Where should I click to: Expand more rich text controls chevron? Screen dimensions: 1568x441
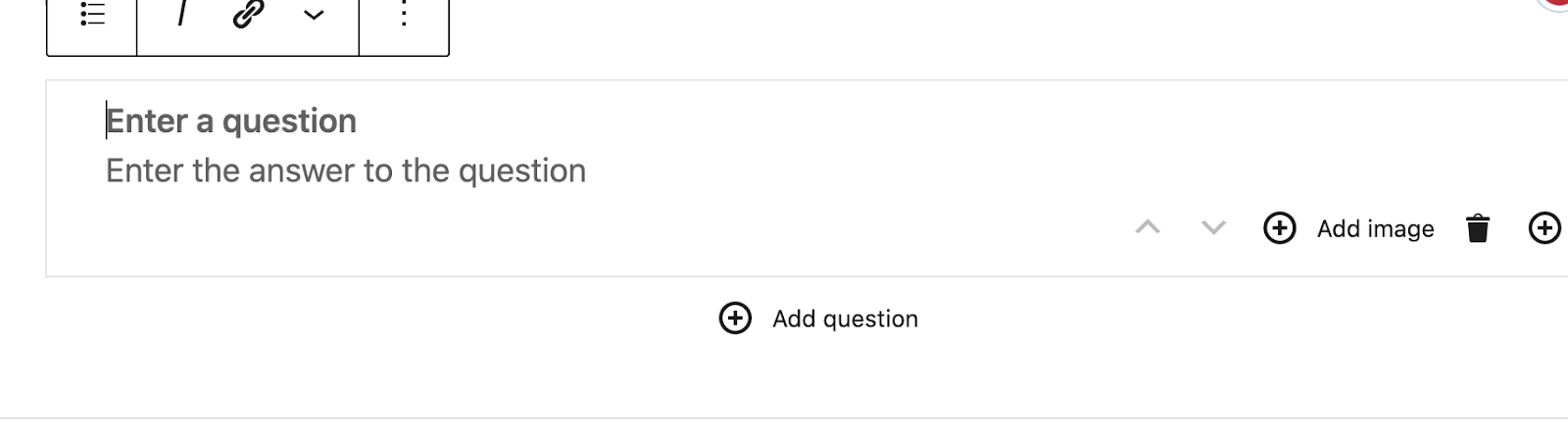(x=314, y=15)
